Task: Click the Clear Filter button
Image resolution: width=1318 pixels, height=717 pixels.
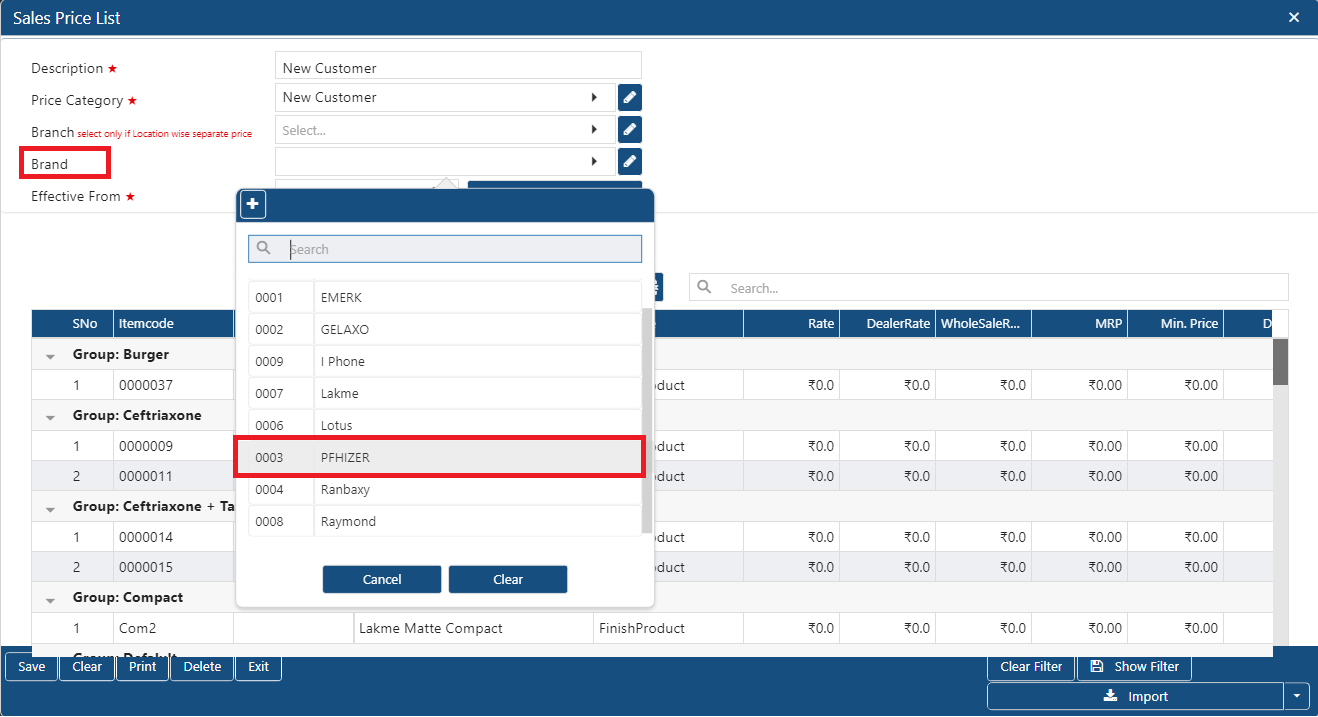Action: tap(1031, 666)
